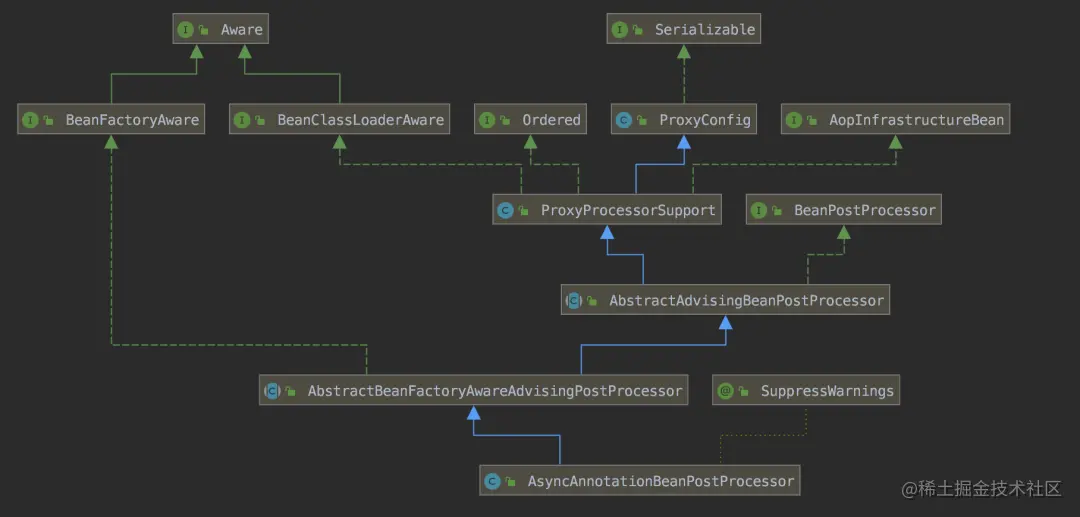This screenshot has height=517, width=1080.
Task: Click the AbstractAdvisingBeanPostProcessor label
Action: (747, 301)
